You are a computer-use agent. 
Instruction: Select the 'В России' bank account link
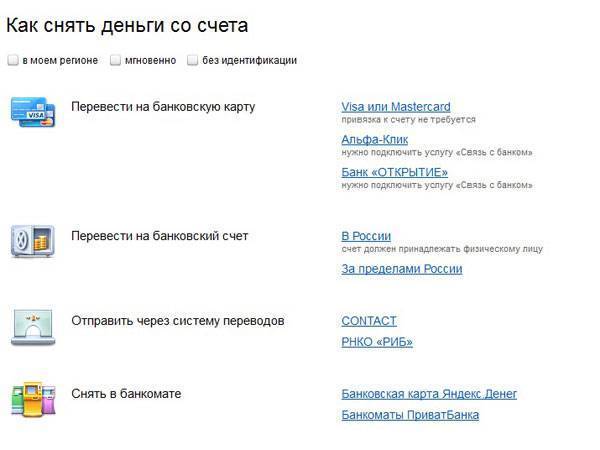pyautogui.click(x=366, y=236)
